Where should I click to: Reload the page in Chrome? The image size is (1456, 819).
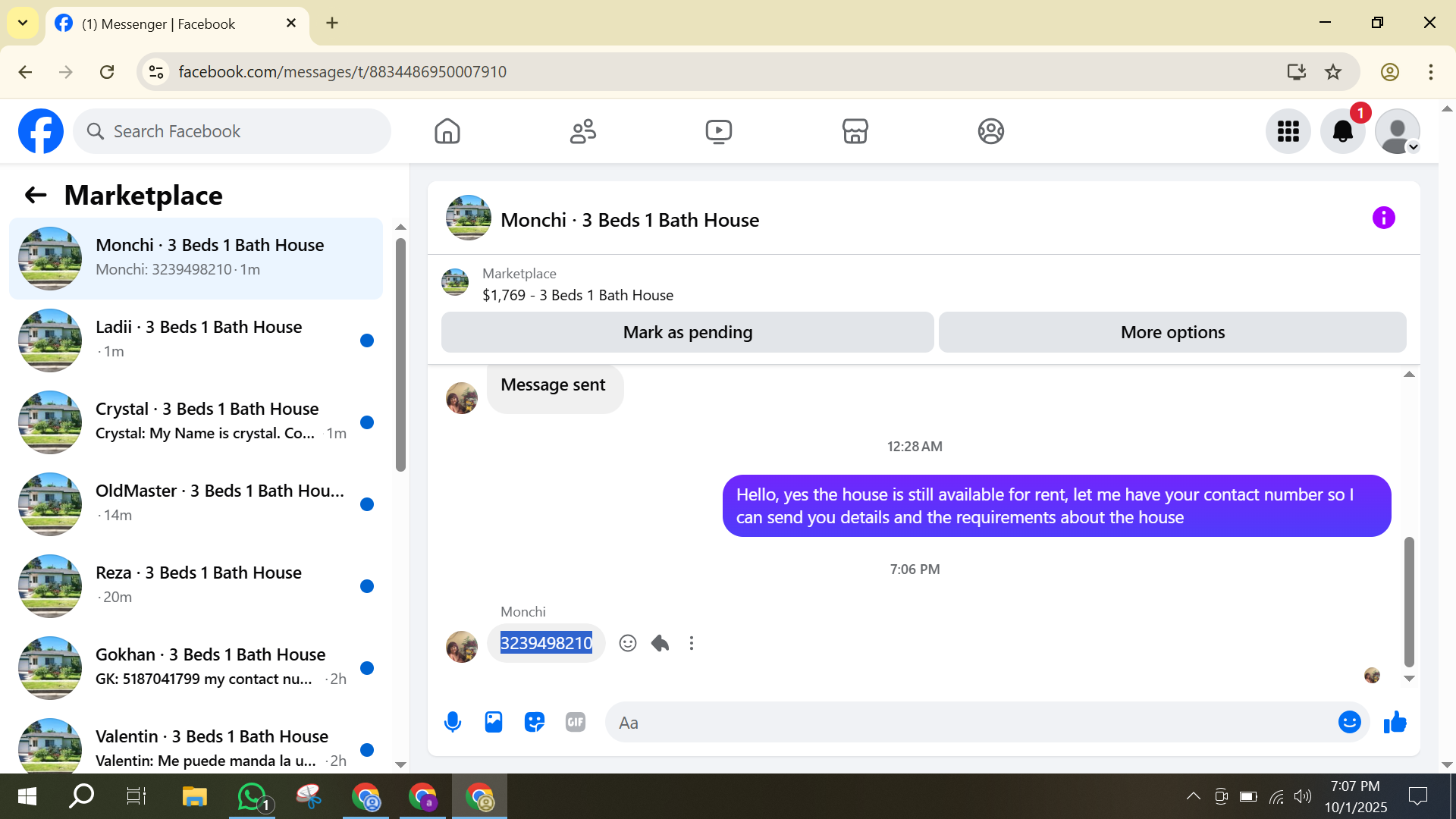pos(107,71)
